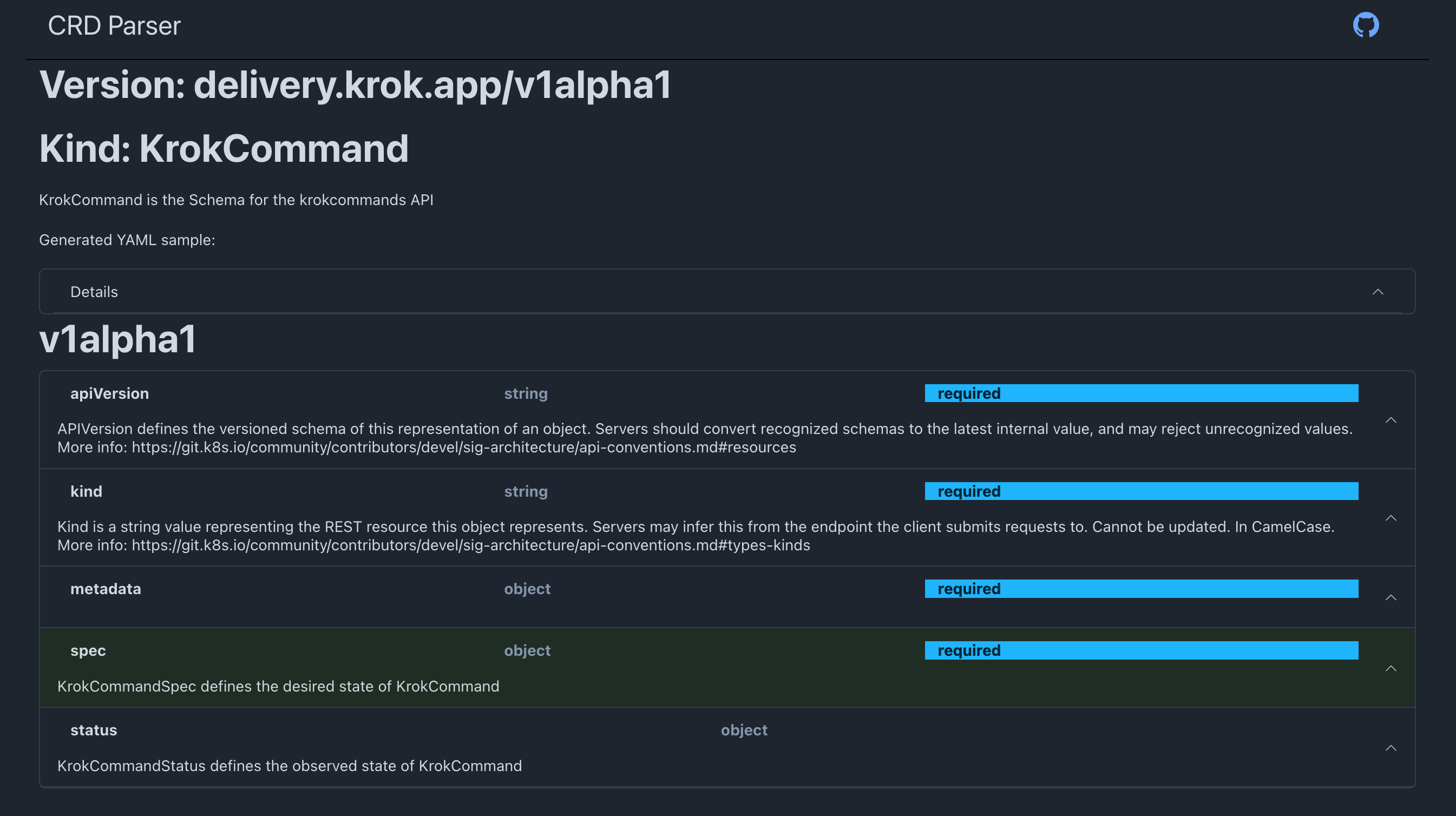
Task: Click object type label for spec
Action: 527,650
